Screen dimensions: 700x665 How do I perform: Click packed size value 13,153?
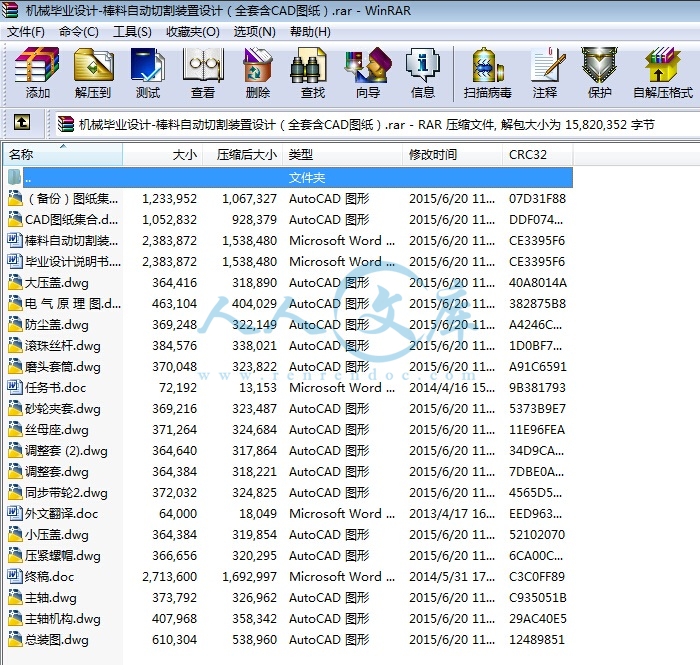point(258,387)
